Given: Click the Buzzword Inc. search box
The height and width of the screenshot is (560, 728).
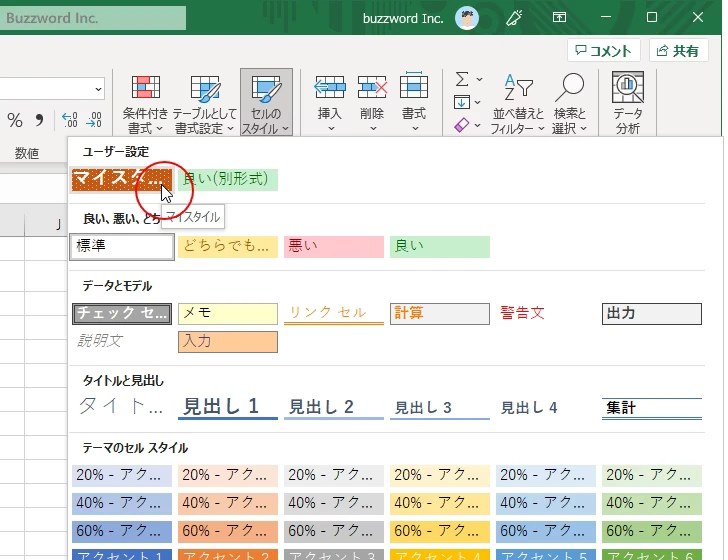Looking at the screenshot, I should pos(93,18).
